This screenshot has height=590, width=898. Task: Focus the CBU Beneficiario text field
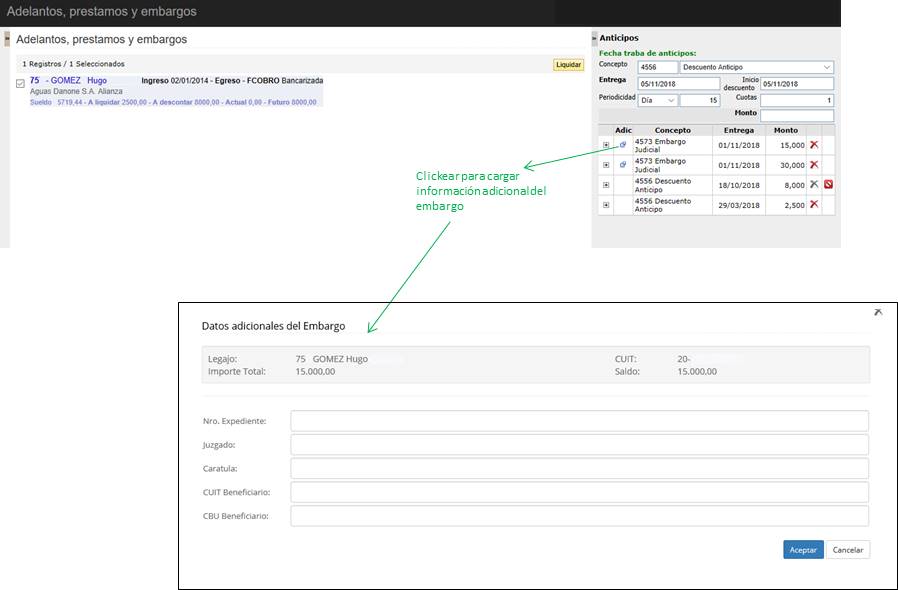[579, 516]
